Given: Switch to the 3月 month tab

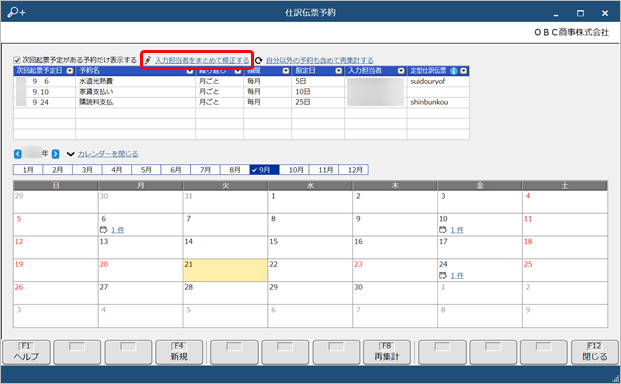Looking at the screenshot, I should (x=87, y=170).
